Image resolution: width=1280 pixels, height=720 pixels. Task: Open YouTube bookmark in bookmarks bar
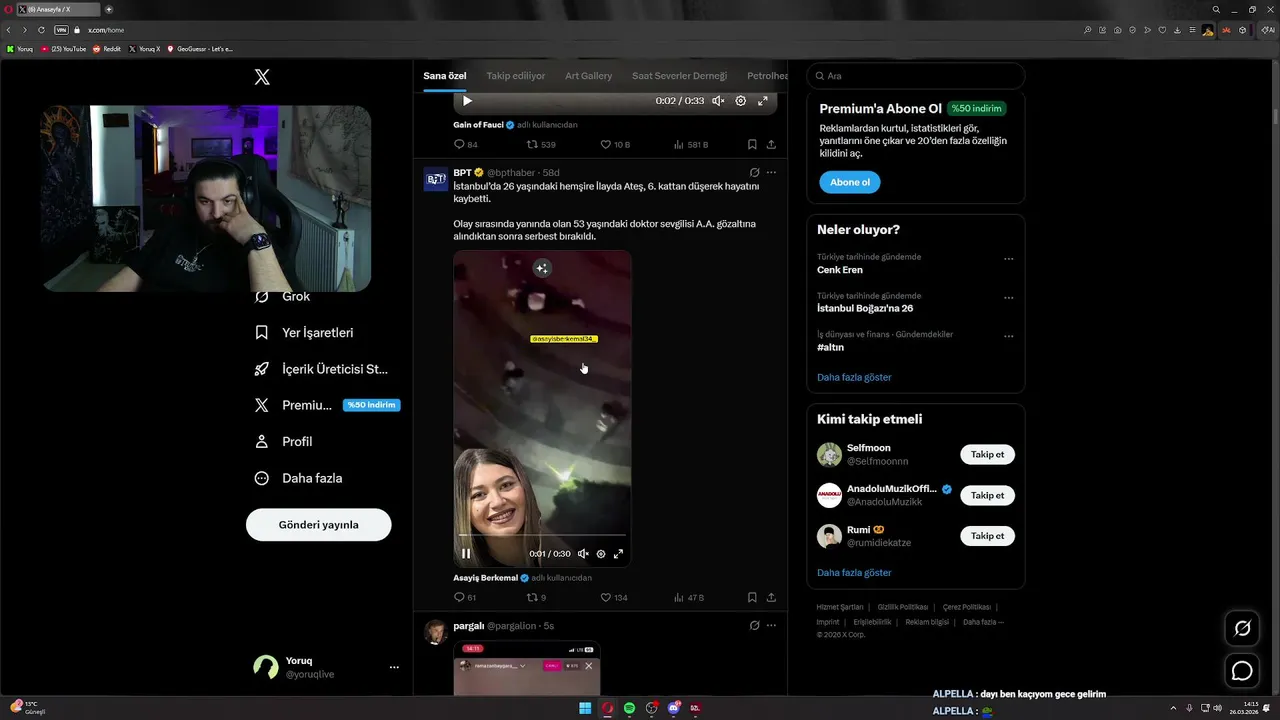pyautogui.click(x=64, y=48)
